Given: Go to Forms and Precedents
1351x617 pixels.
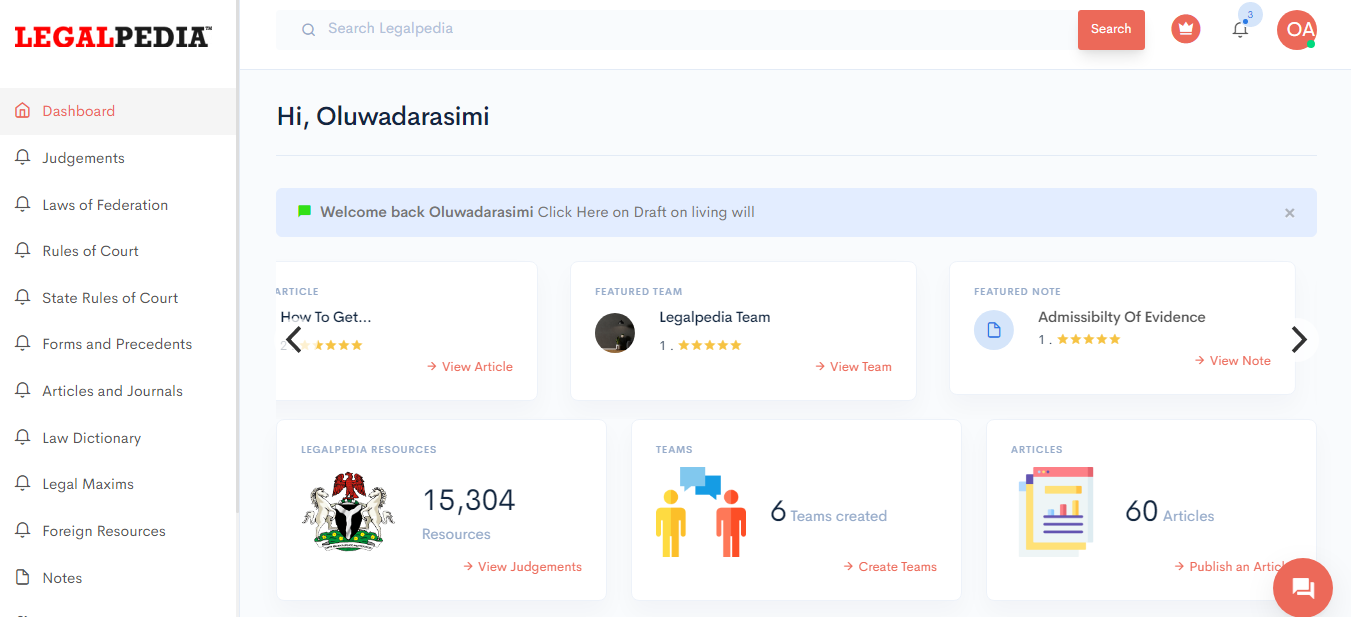Looking at the screenshot, I should pyautogui.click(x=118, y=344).
